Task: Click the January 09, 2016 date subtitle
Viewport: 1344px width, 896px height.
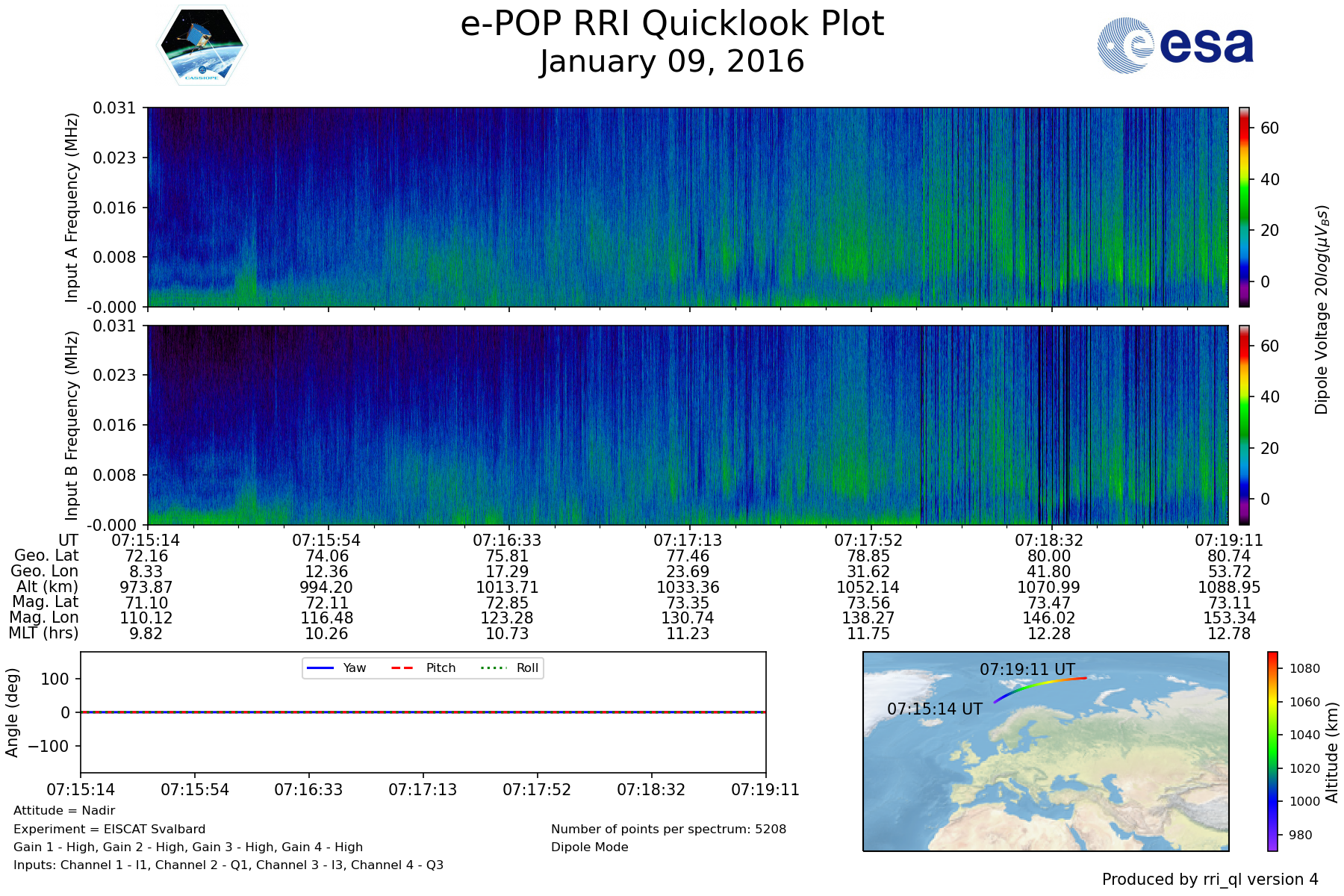Action: [672, 61]
